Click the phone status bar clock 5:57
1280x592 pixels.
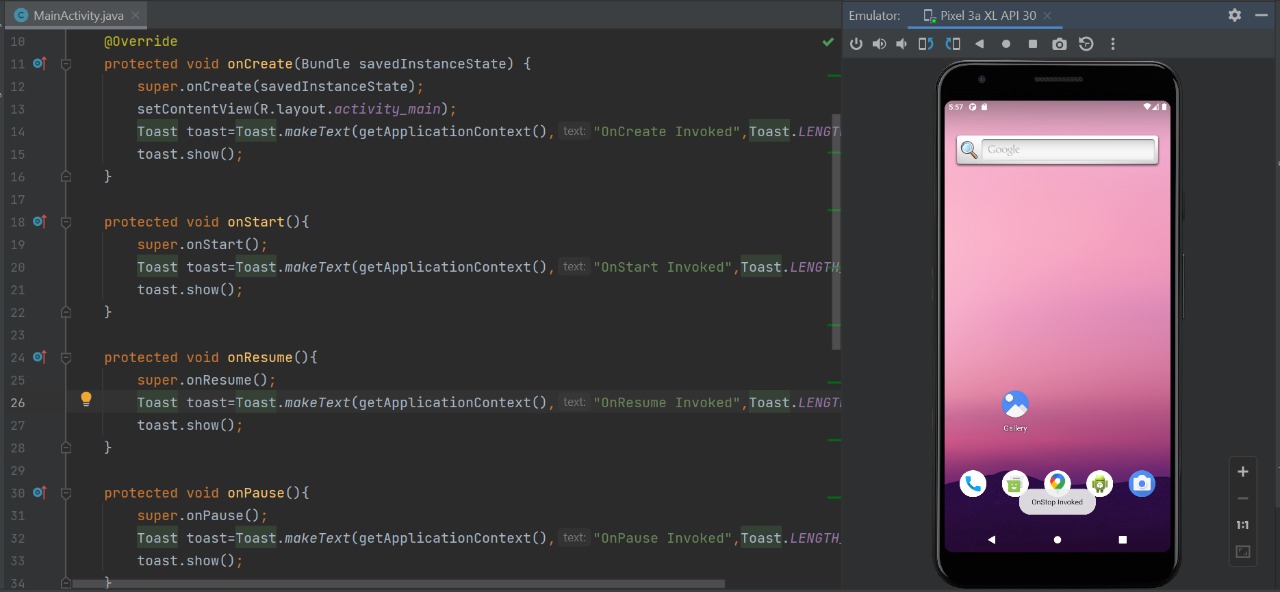coord(956,107)
